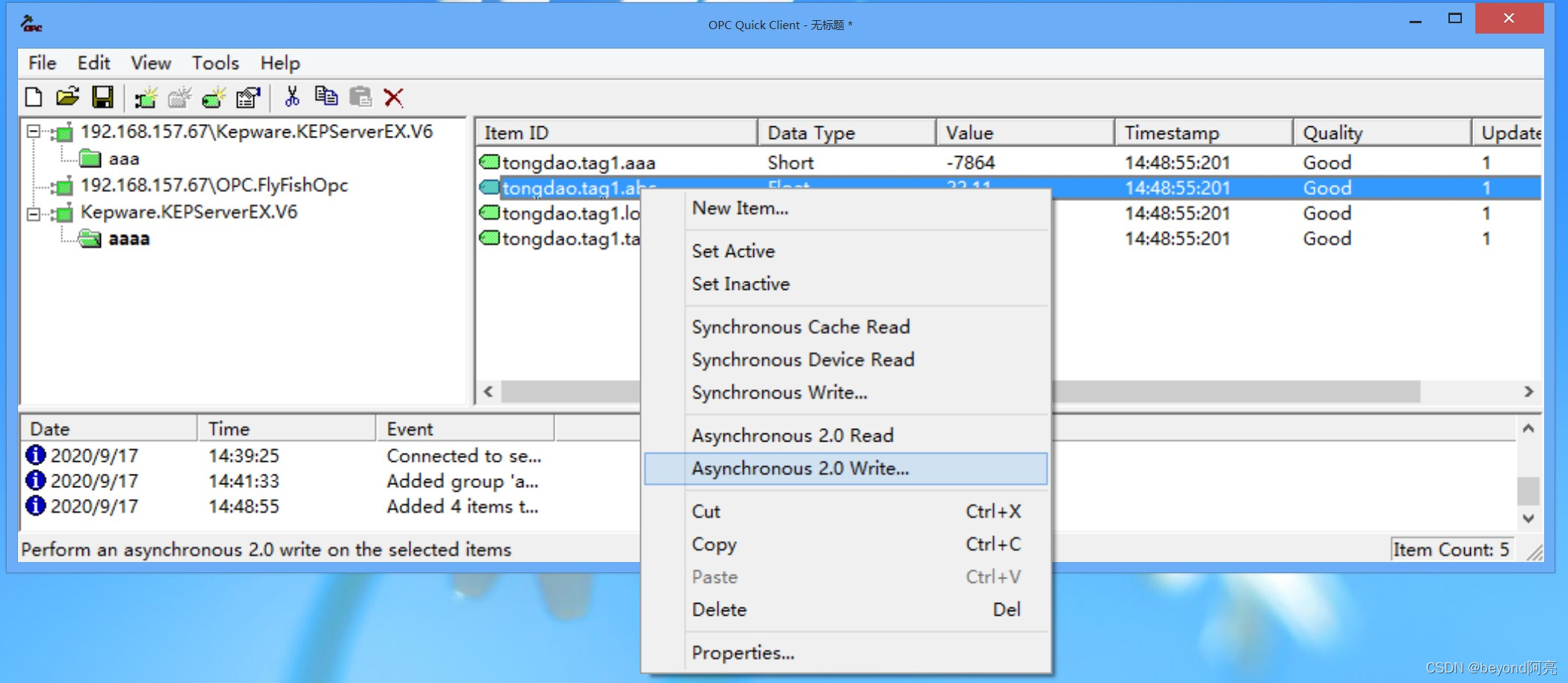Choose Set Active in context menu
The width and height of the screenshot is (1568, 683).
(846, 251)
